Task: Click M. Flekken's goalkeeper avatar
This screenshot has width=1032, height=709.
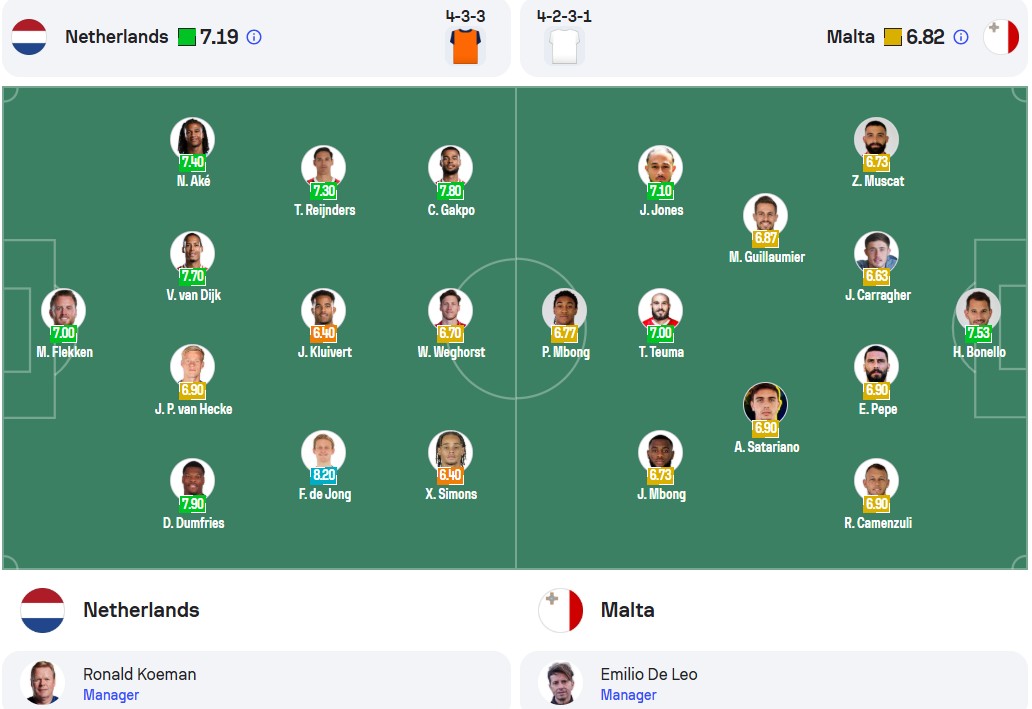Action: (63, 310)
